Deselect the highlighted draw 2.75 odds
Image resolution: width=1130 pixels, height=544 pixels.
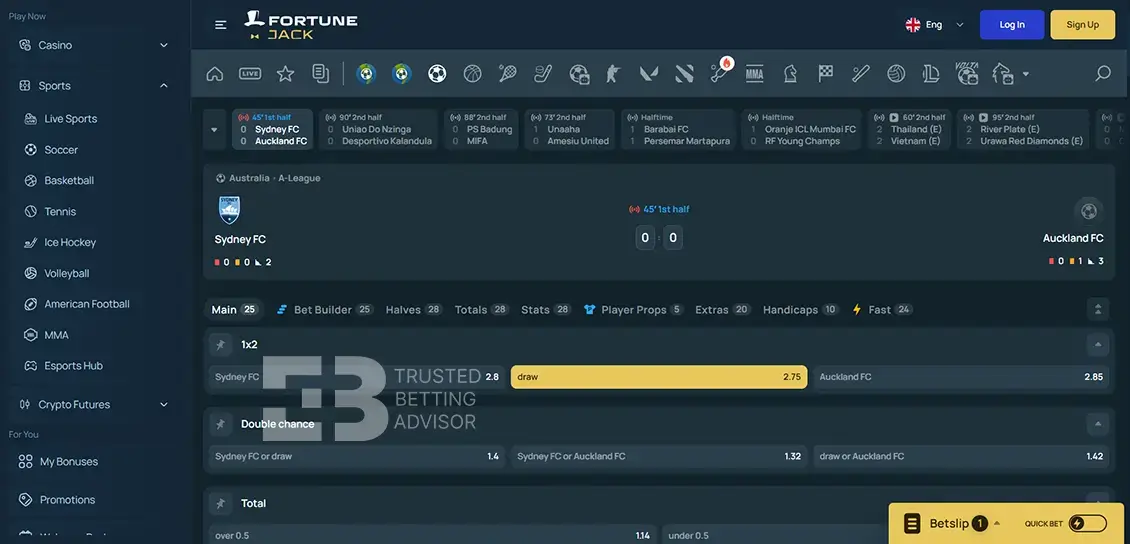659,377
